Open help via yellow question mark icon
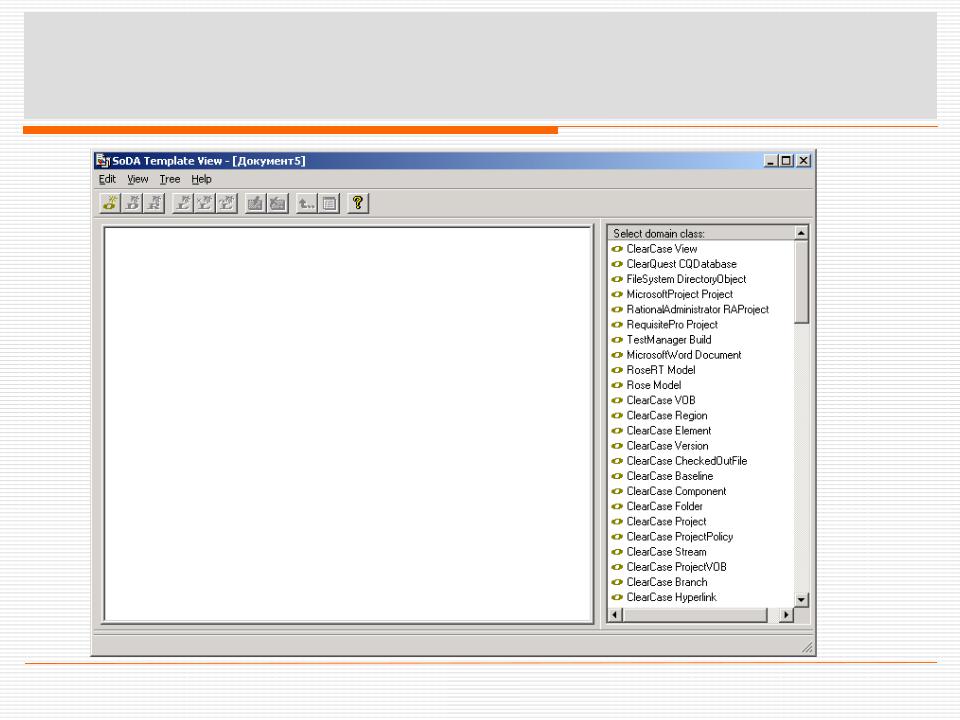This screenshot has width=960, height=720. click(358, 203)
